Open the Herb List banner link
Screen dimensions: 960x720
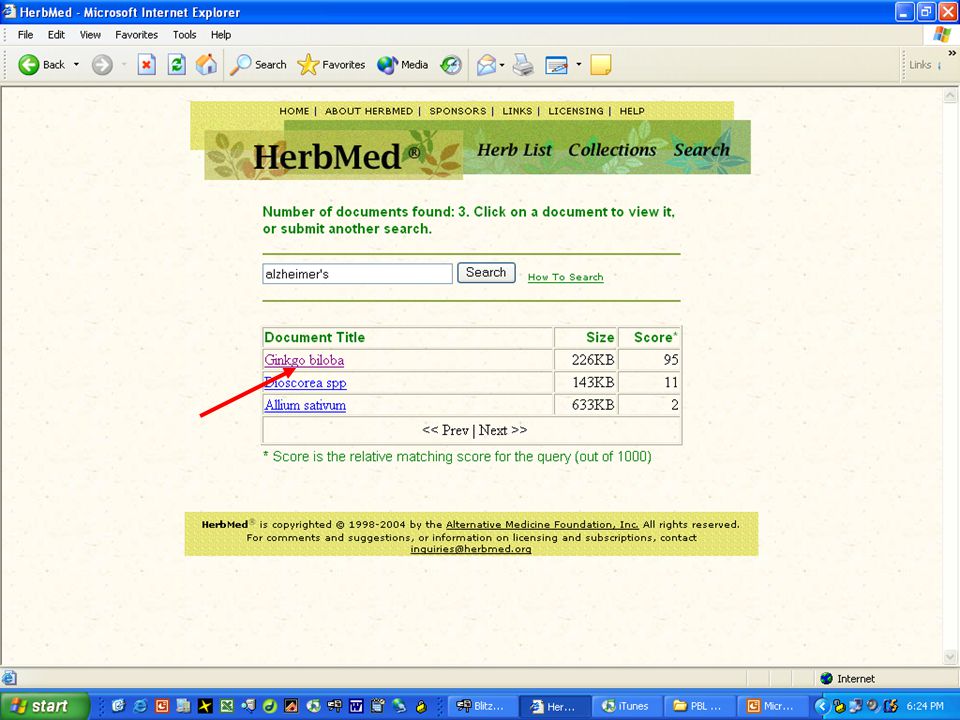(514, 150)
